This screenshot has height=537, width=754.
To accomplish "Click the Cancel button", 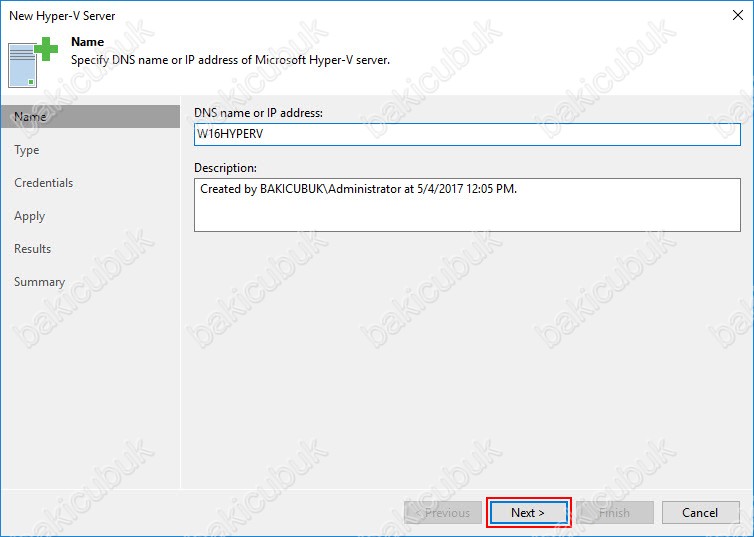I will pyautogui.click(x=700, y=512).
